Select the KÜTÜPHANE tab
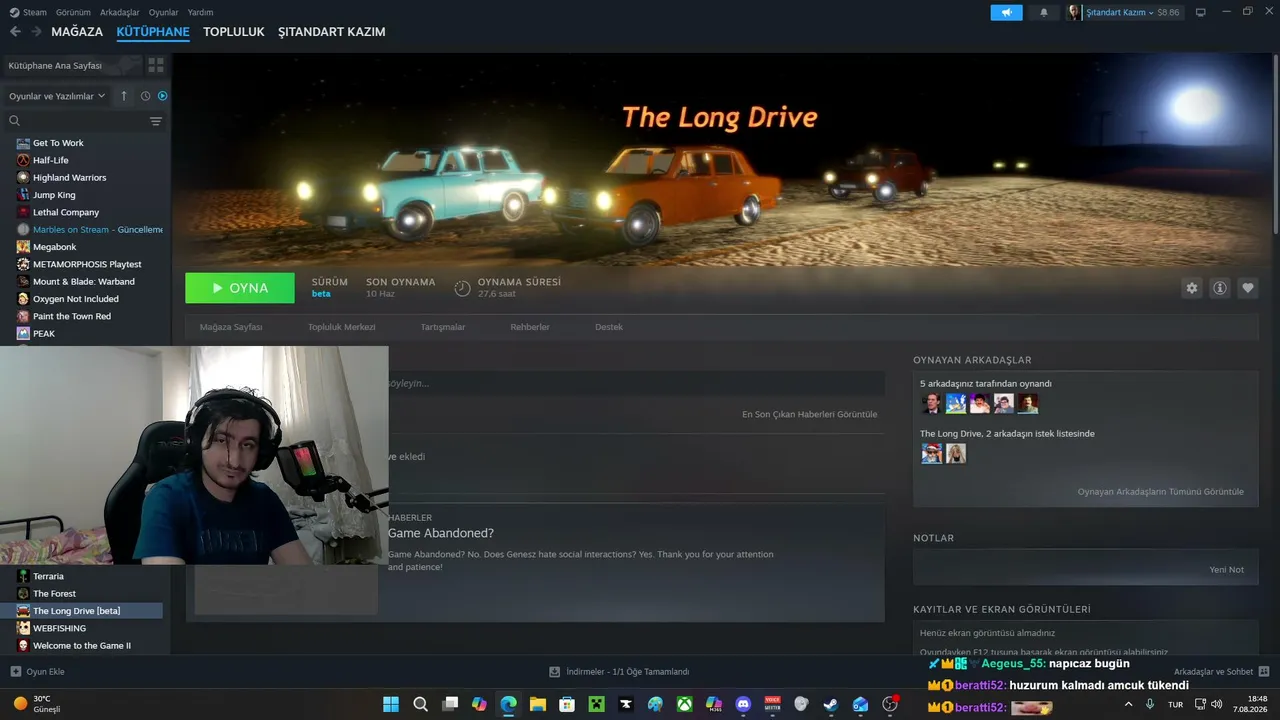The height and width of the screenshot is (720, 1280). (x=153, y=32)
